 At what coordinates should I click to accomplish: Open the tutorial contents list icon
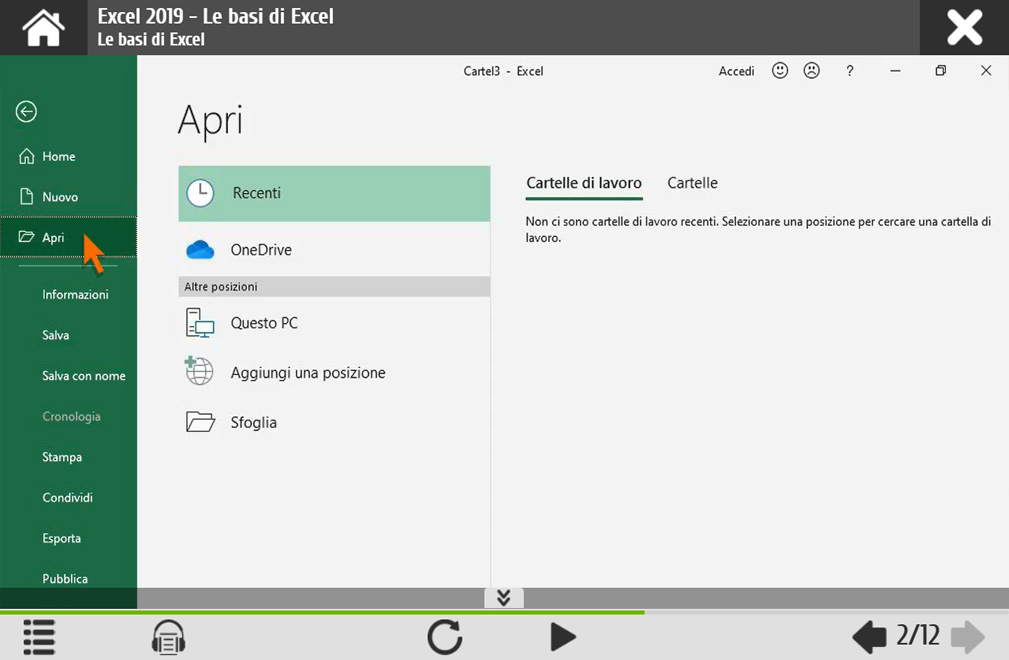(x=39, y=637)
